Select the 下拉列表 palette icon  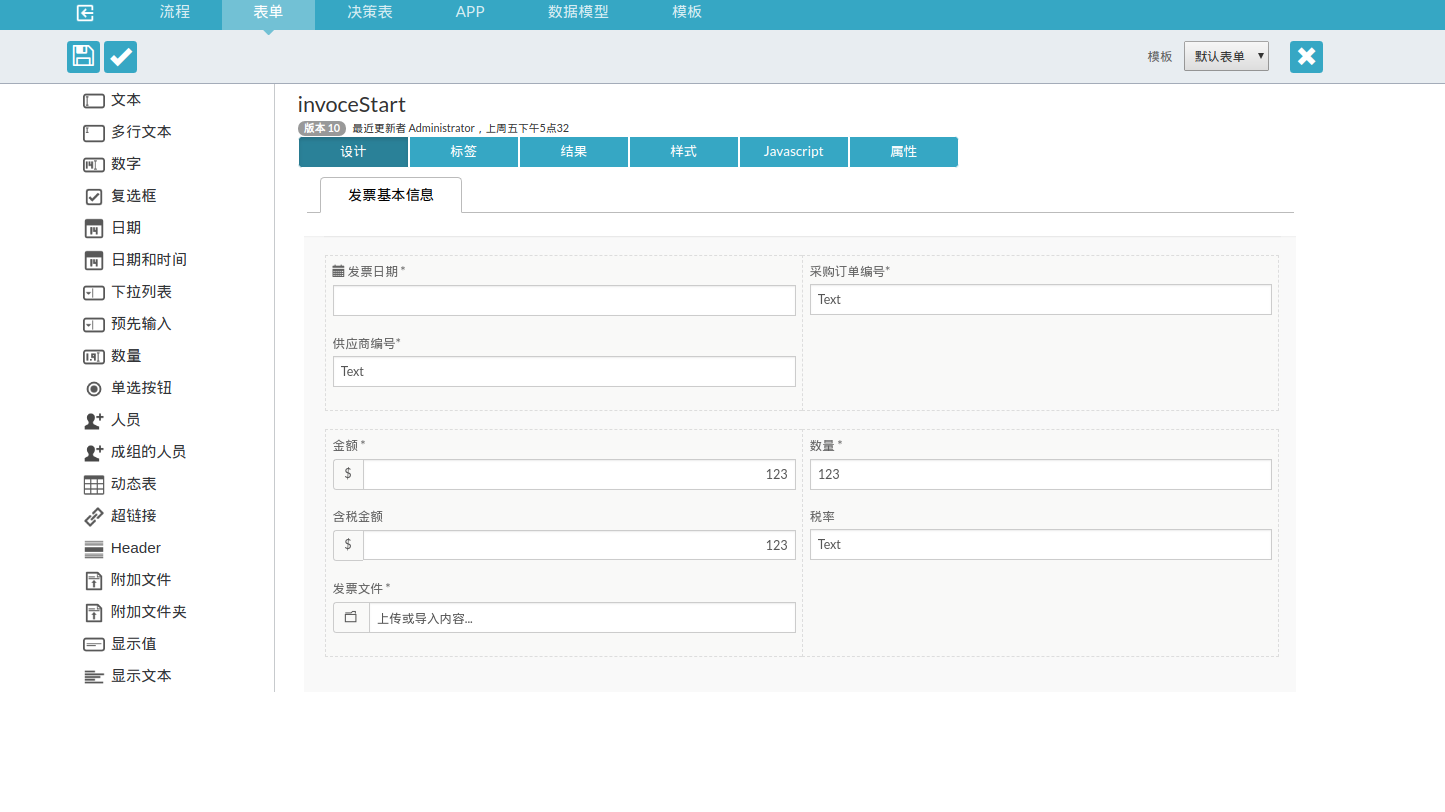point(94,293)
